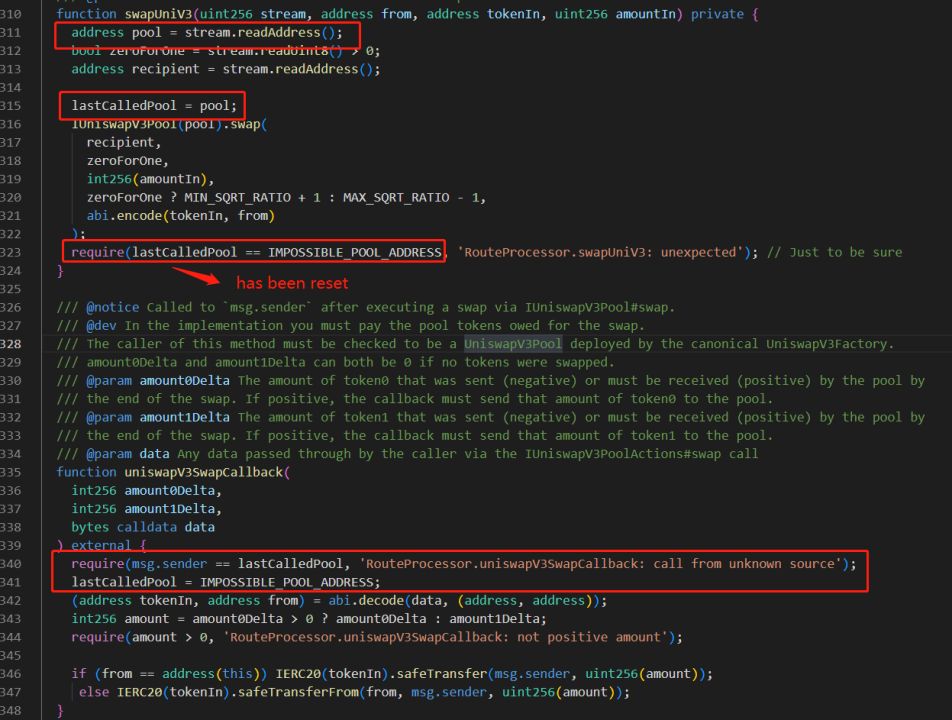Click '@notice' tag on line 326
Screen dimensions: 952x720
point(113,307)
